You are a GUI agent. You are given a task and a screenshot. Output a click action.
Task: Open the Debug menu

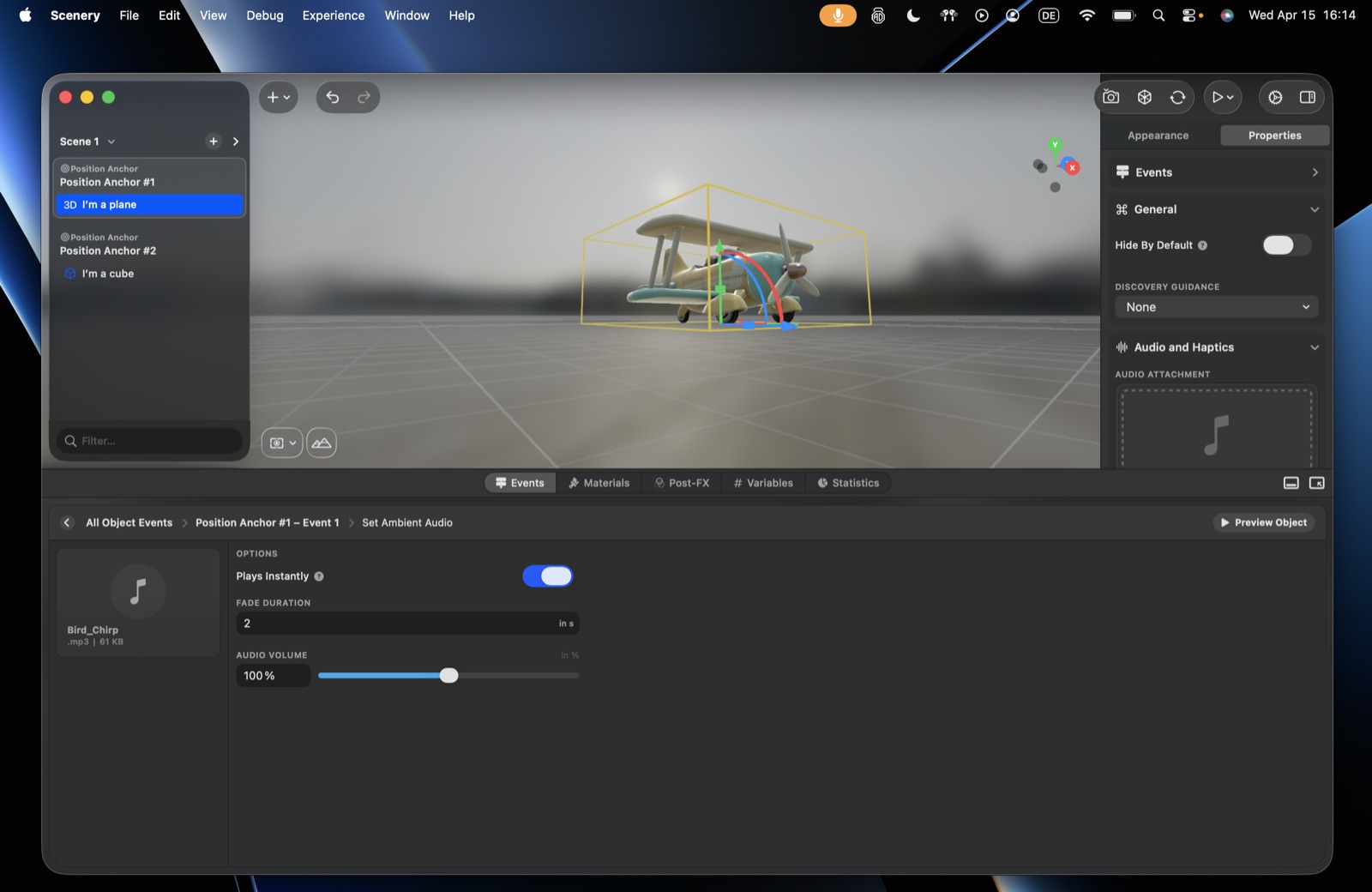click(264, 15)
